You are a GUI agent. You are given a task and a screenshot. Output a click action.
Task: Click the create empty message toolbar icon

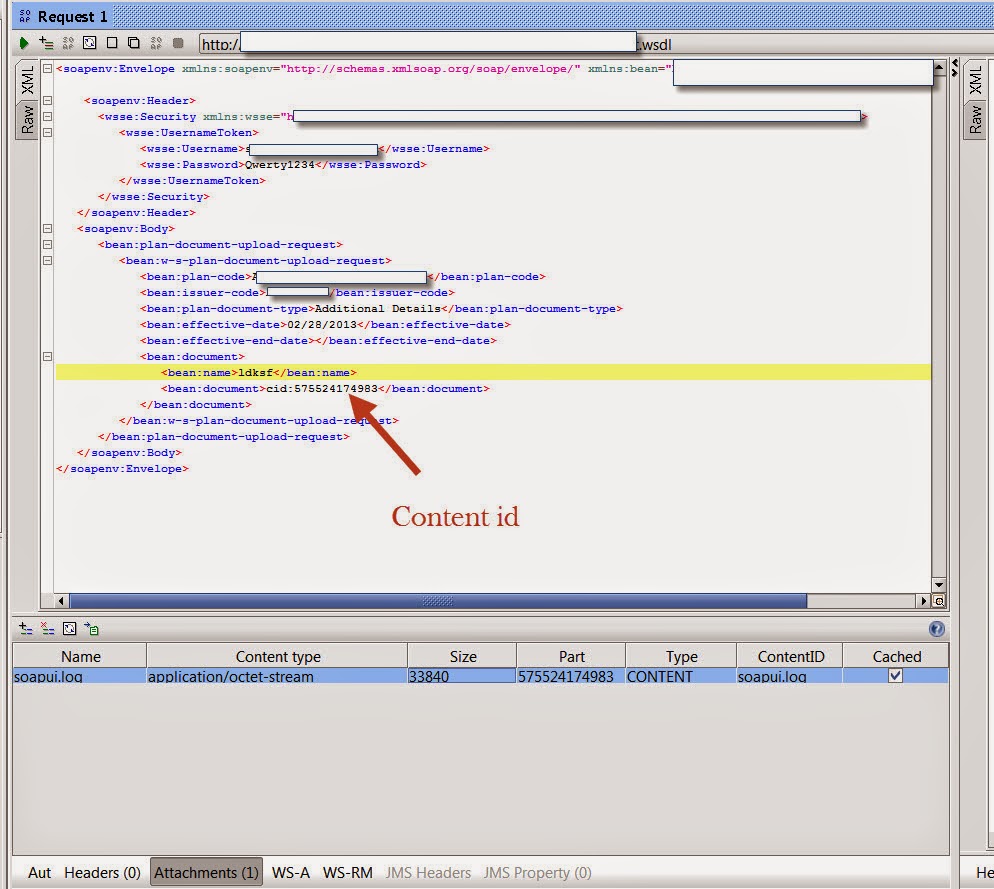tap(111, 43)
